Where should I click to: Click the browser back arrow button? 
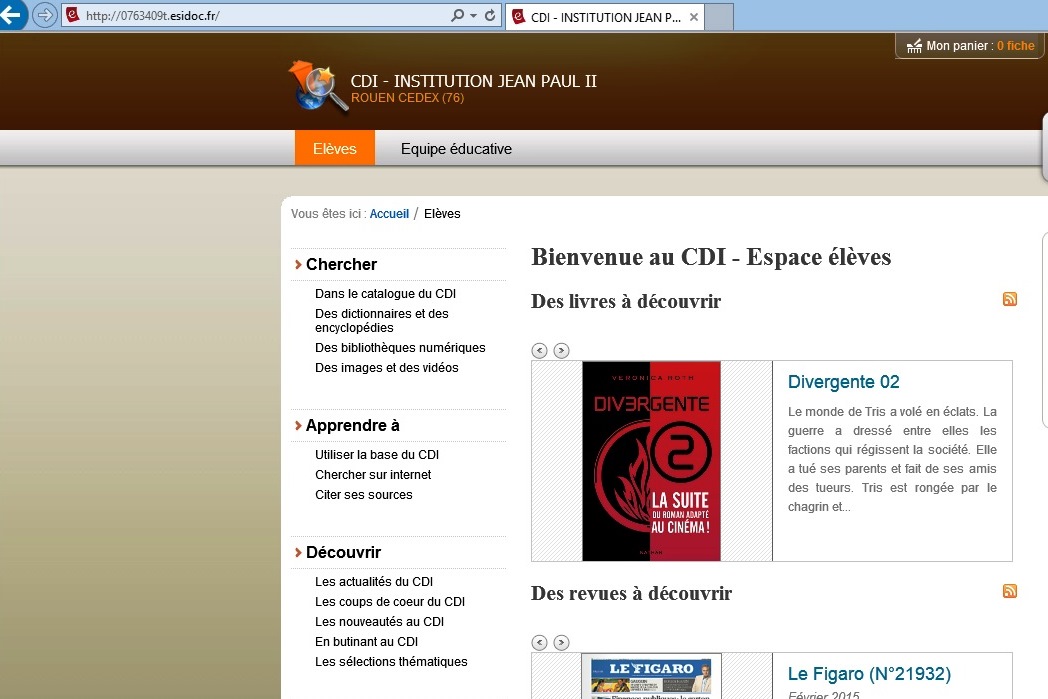[x=10, y=15]
